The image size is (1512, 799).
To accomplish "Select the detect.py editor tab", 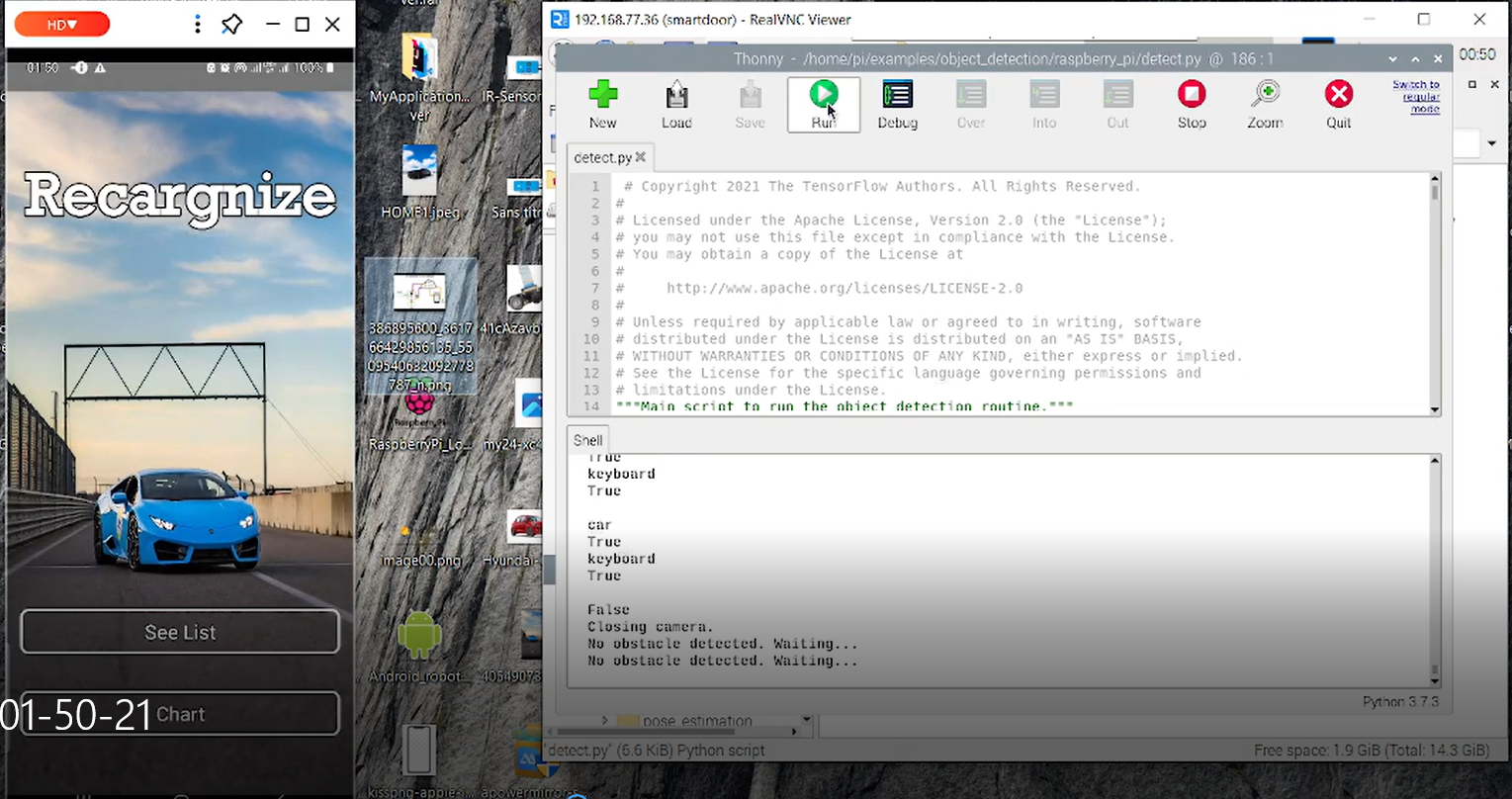I will [602, 157].
